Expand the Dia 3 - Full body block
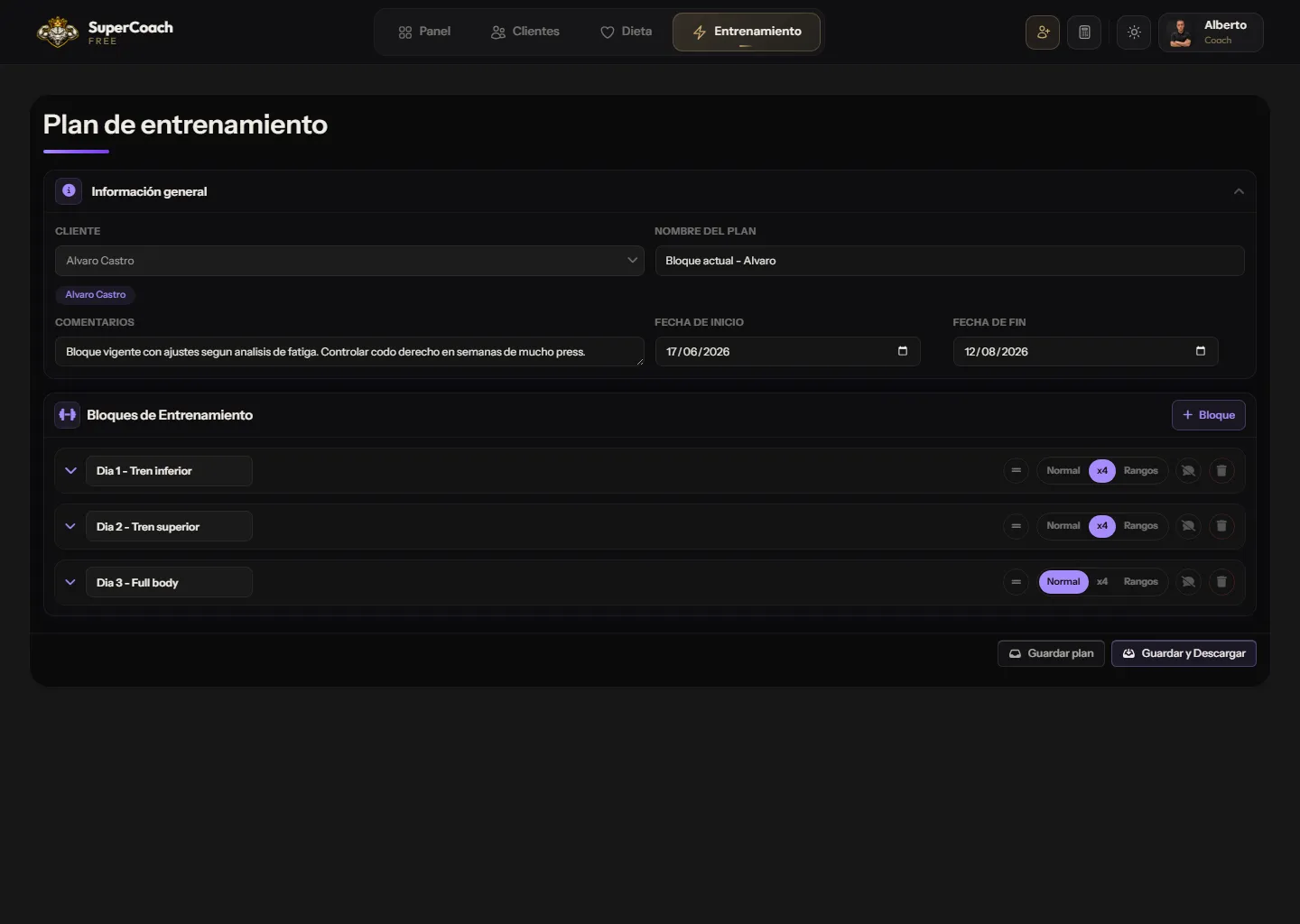Screen dimensions: 1300x924 (x=70, y=583)
